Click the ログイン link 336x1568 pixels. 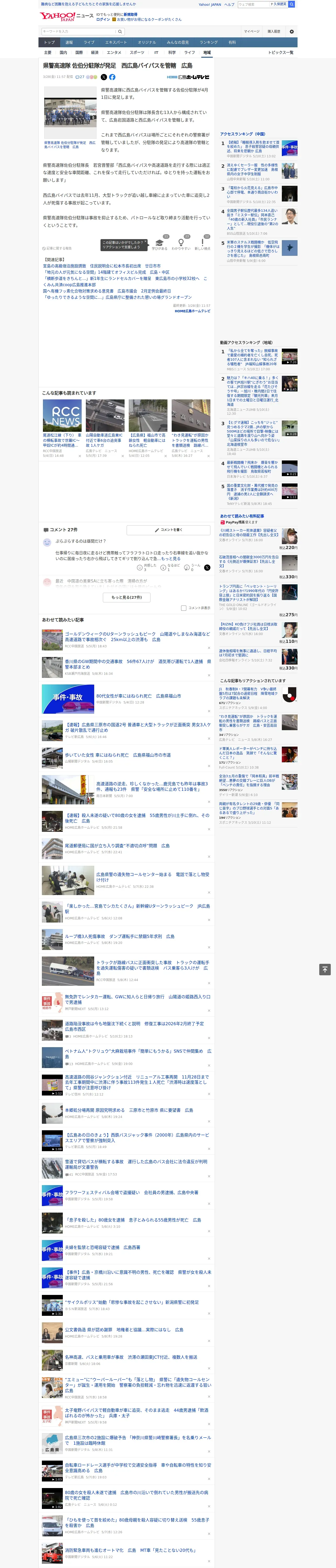pos(103,20)
